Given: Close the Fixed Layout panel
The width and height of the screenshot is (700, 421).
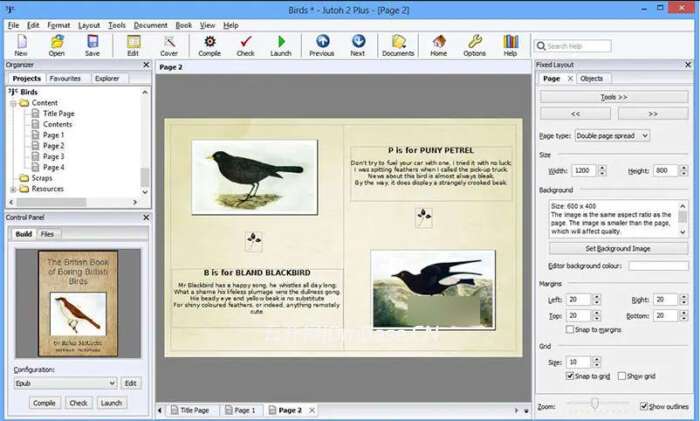Looking at the screenshot, I should pos(688,65).
